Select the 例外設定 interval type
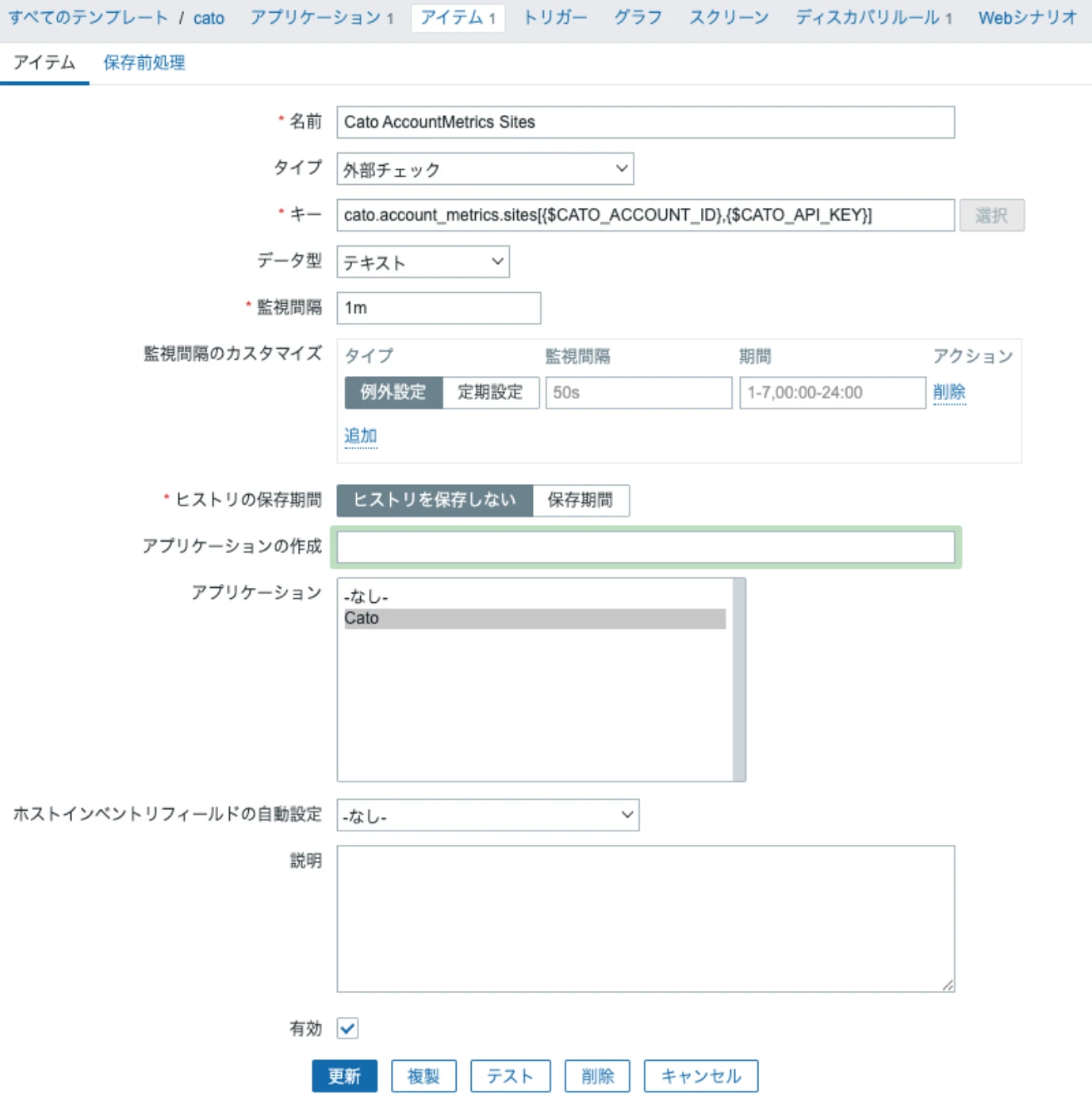 click(393, 392)
